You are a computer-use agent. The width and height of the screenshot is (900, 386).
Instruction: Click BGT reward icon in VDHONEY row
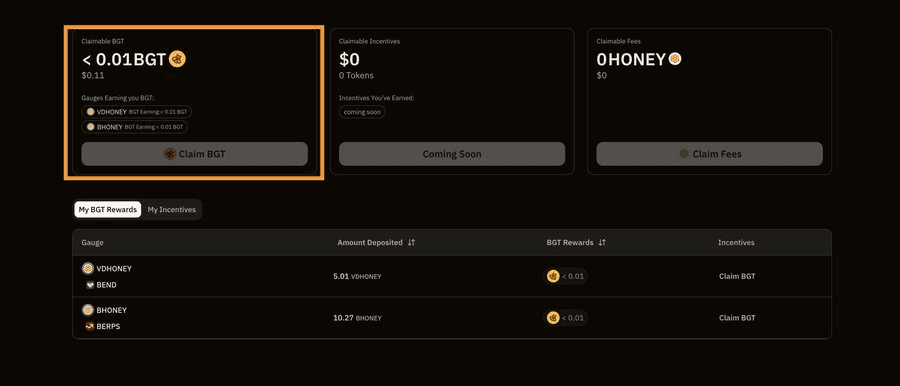(x=553, y=276)
